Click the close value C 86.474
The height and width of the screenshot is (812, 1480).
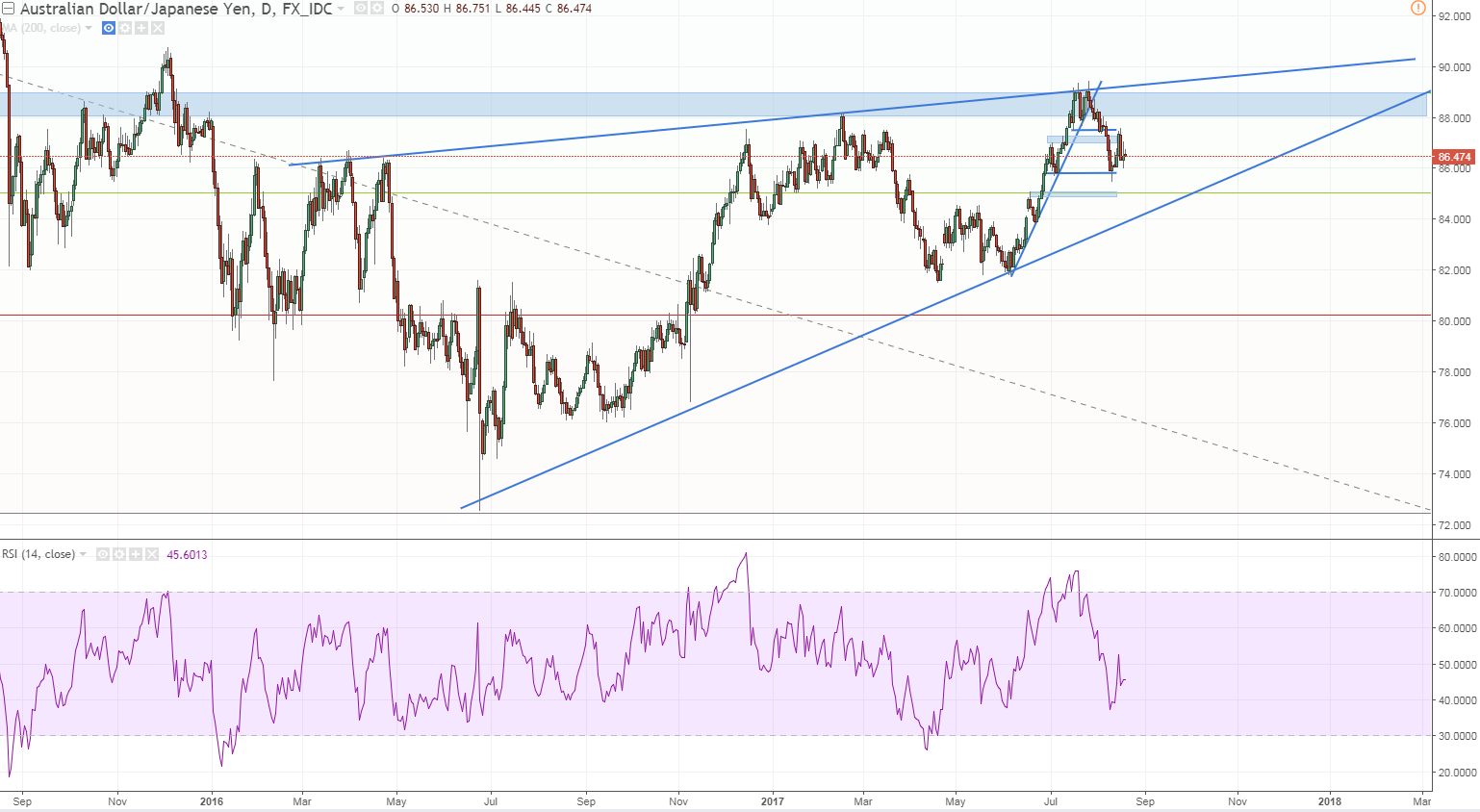click(x=568, y=9)
